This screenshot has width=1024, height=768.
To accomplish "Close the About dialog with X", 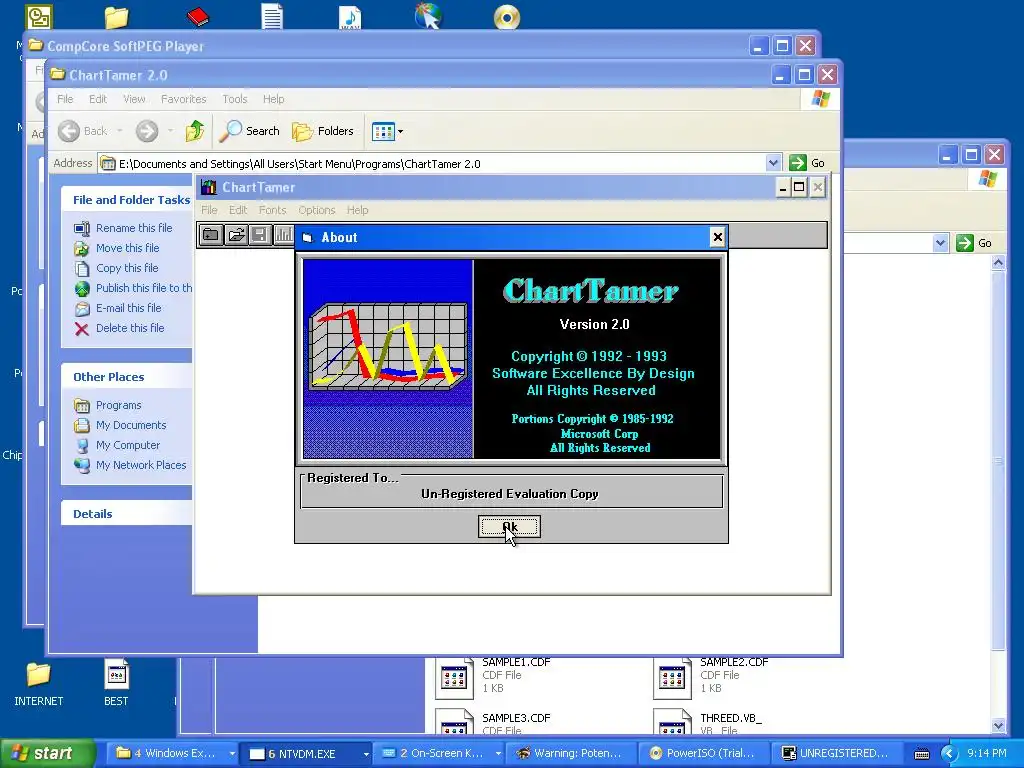I will click(717, 237).
